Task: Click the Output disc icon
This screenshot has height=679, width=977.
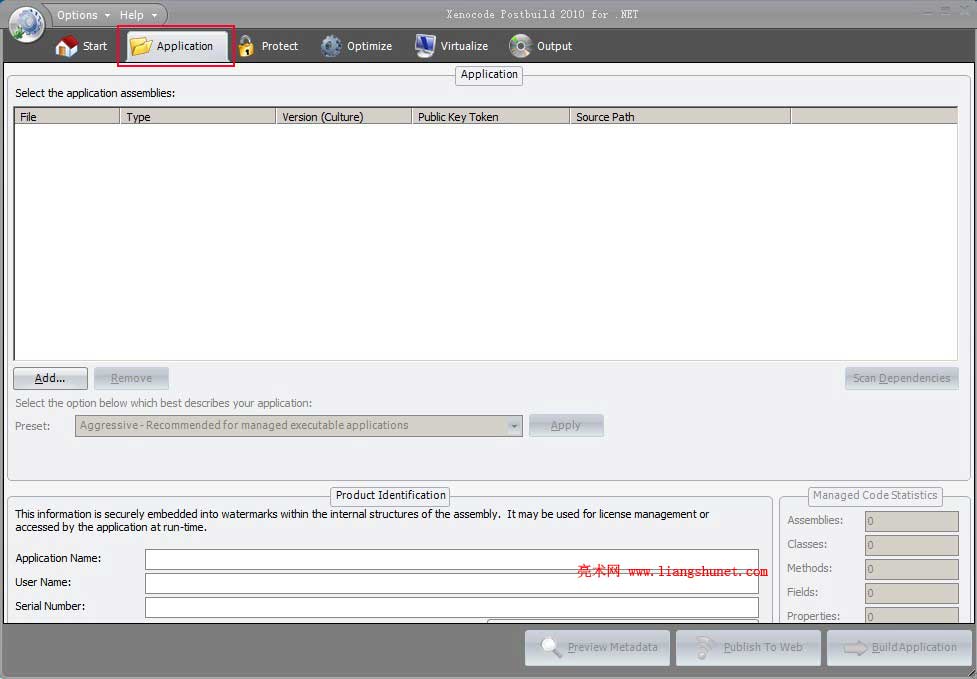Action: pos(520,46)
